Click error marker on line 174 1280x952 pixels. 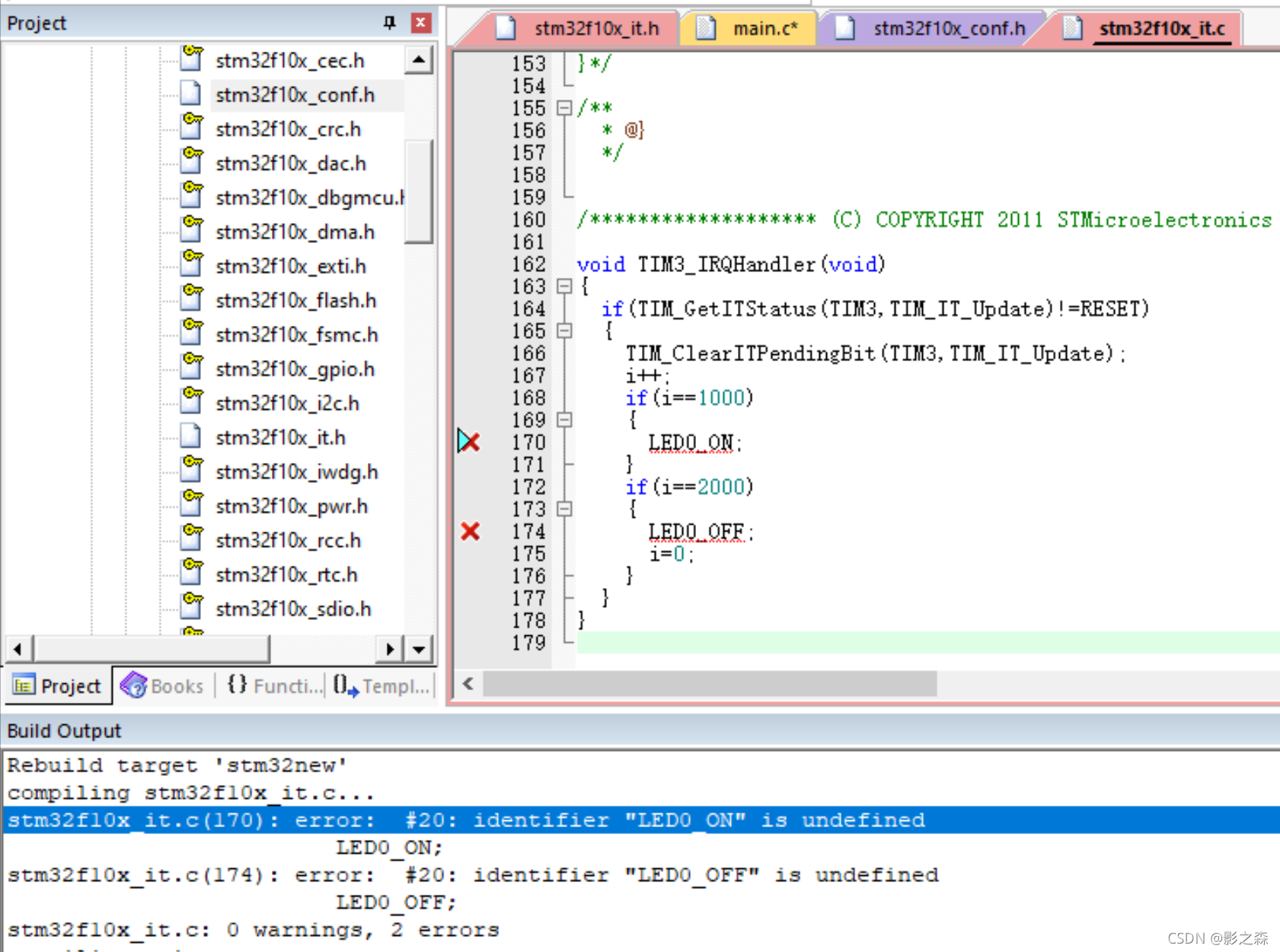(x=471, y=531)
